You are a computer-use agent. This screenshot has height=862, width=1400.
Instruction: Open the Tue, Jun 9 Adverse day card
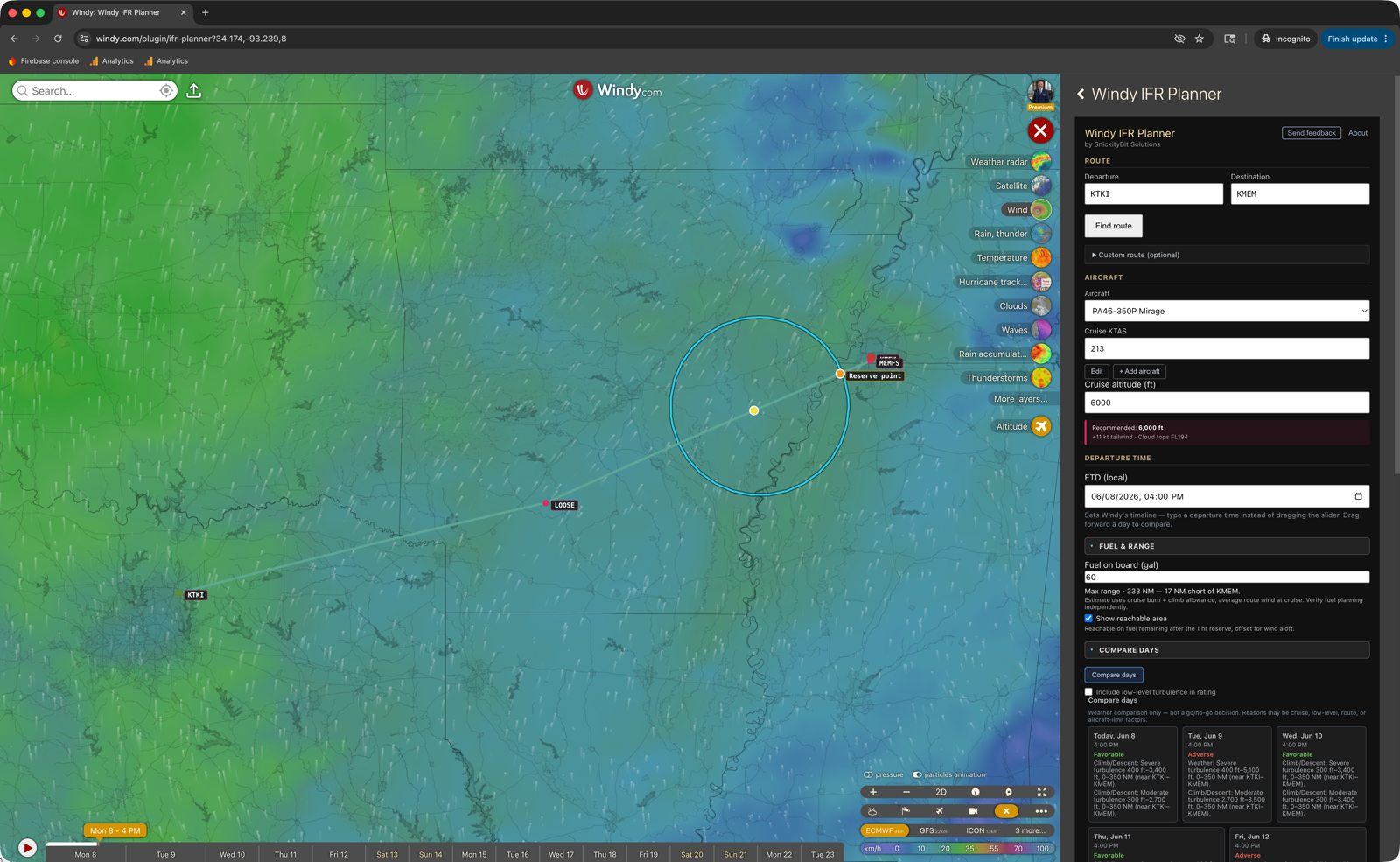[1226, 774]
